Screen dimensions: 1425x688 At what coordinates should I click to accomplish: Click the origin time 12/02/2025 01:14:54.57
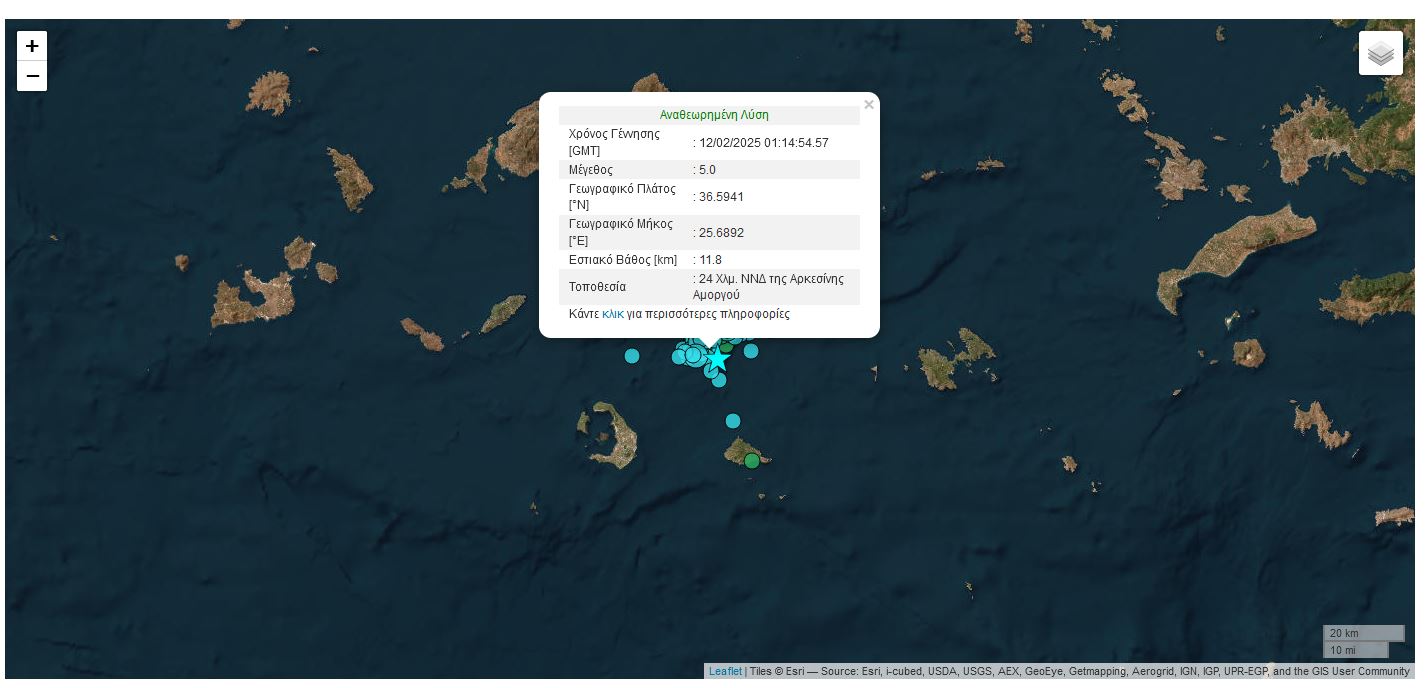[x=764, y=143]
